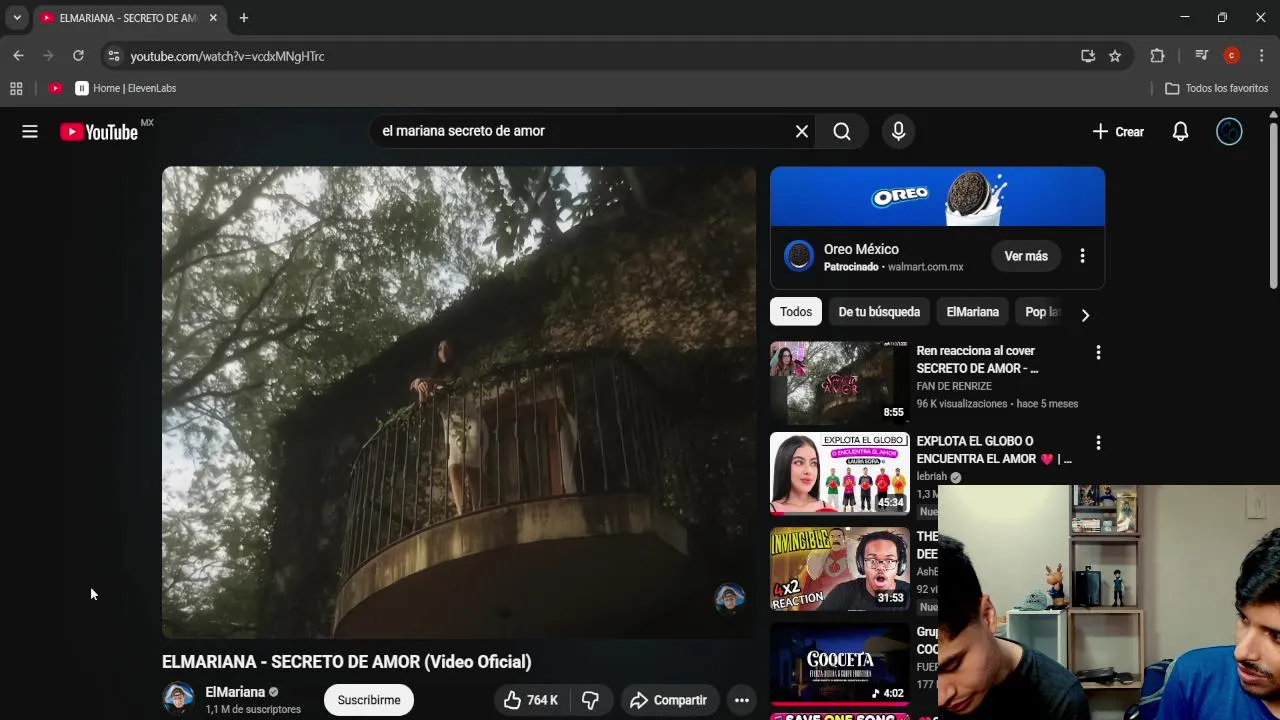1280x720 pixels.
Task: Open notifications bell
Action: click(1181, 131)
